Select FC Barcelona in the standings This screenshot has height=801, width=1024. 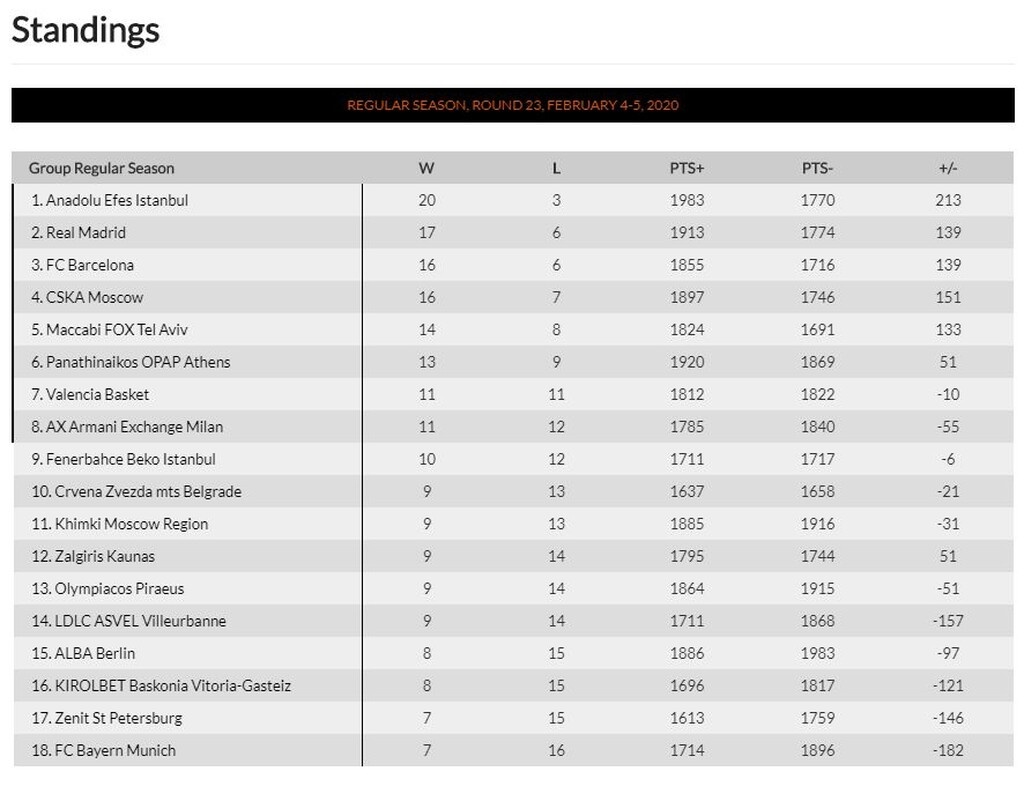point(90,265)
